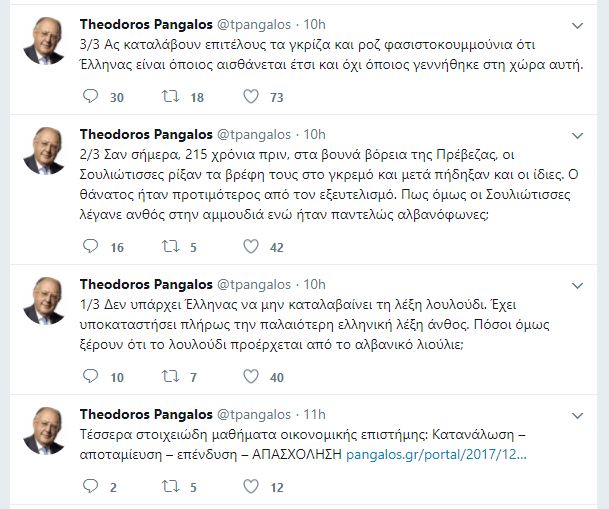Retweet the 2/3 tweet
Image resolution: width=609 pixels, height=509 pixels.
(170, 247)
